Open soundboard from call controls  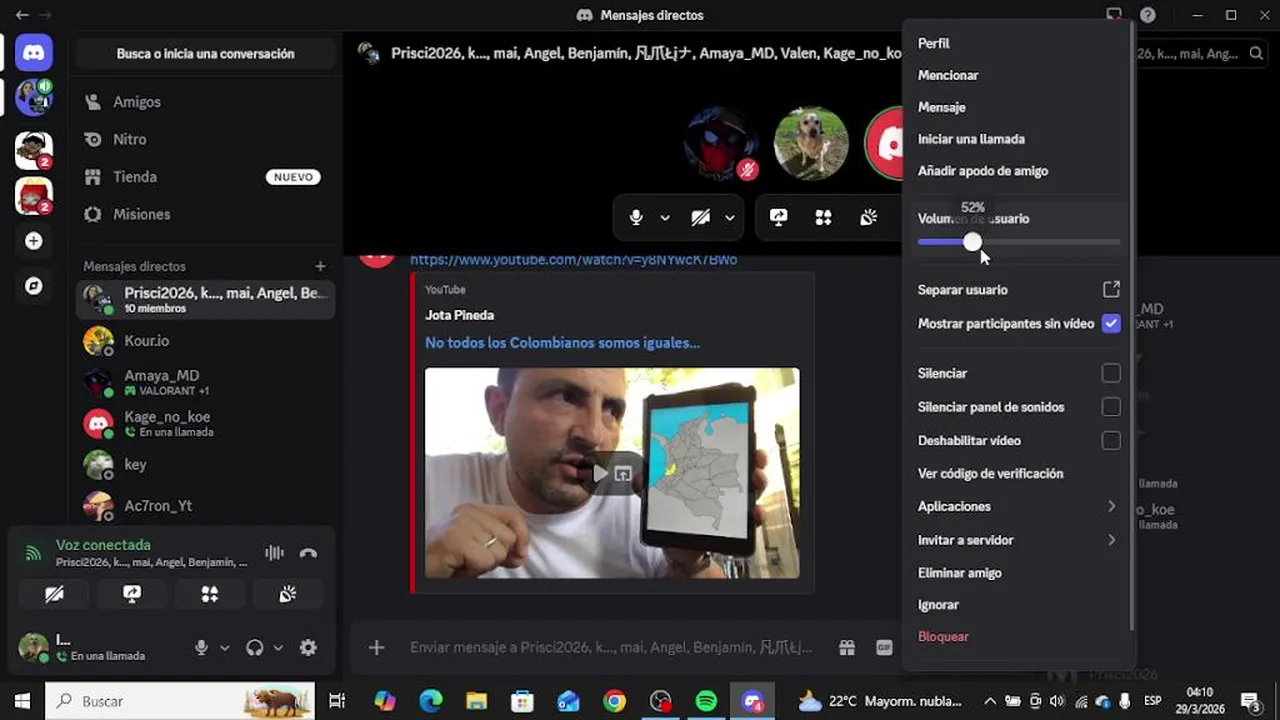click(x=869, y=218)
